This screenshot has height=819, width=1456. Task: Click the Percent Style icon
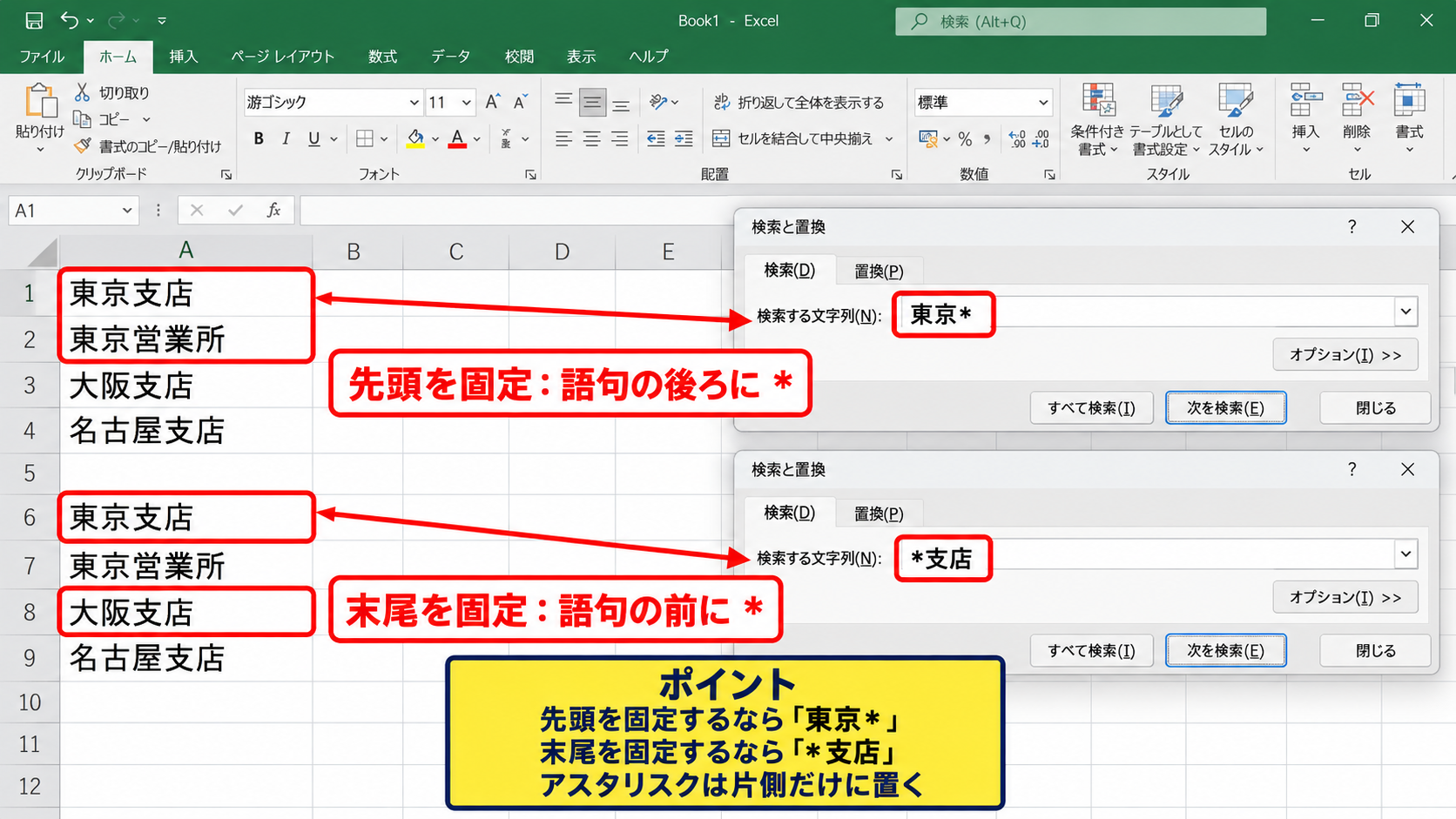coord(965,138)
